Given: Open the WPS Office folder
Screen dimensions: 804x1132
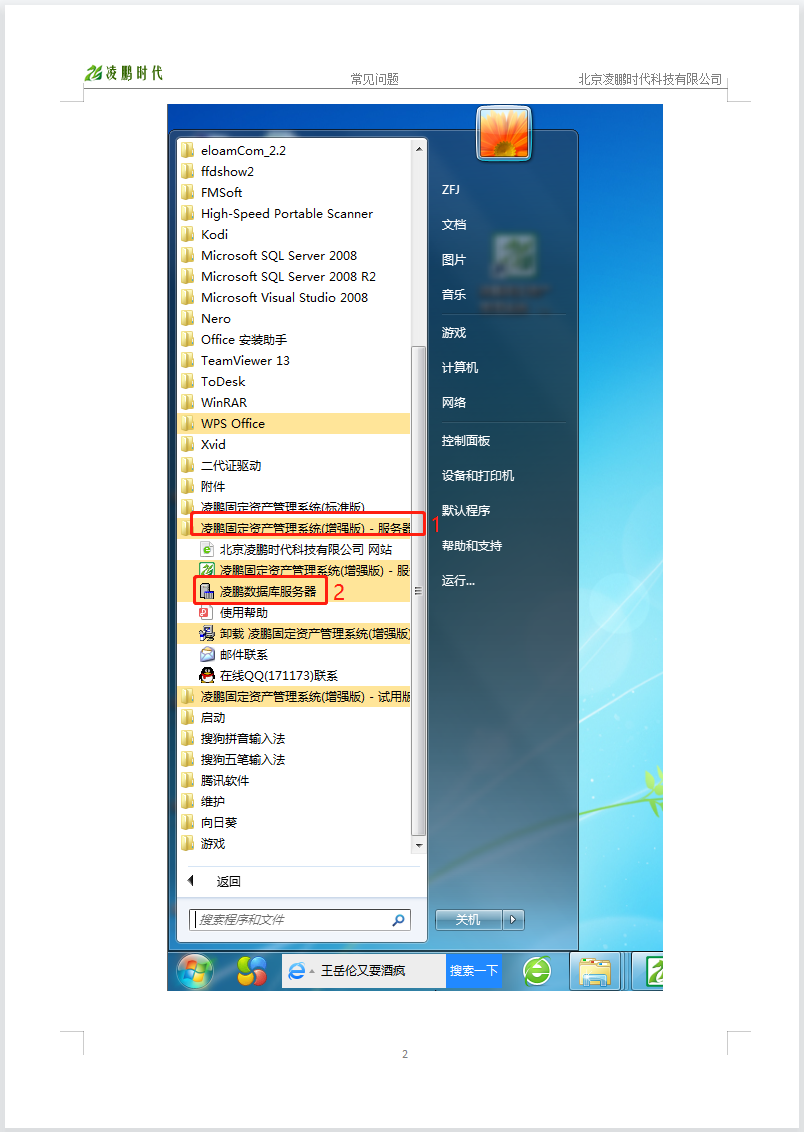Looking at the screenshot, I should click(294, 423).
